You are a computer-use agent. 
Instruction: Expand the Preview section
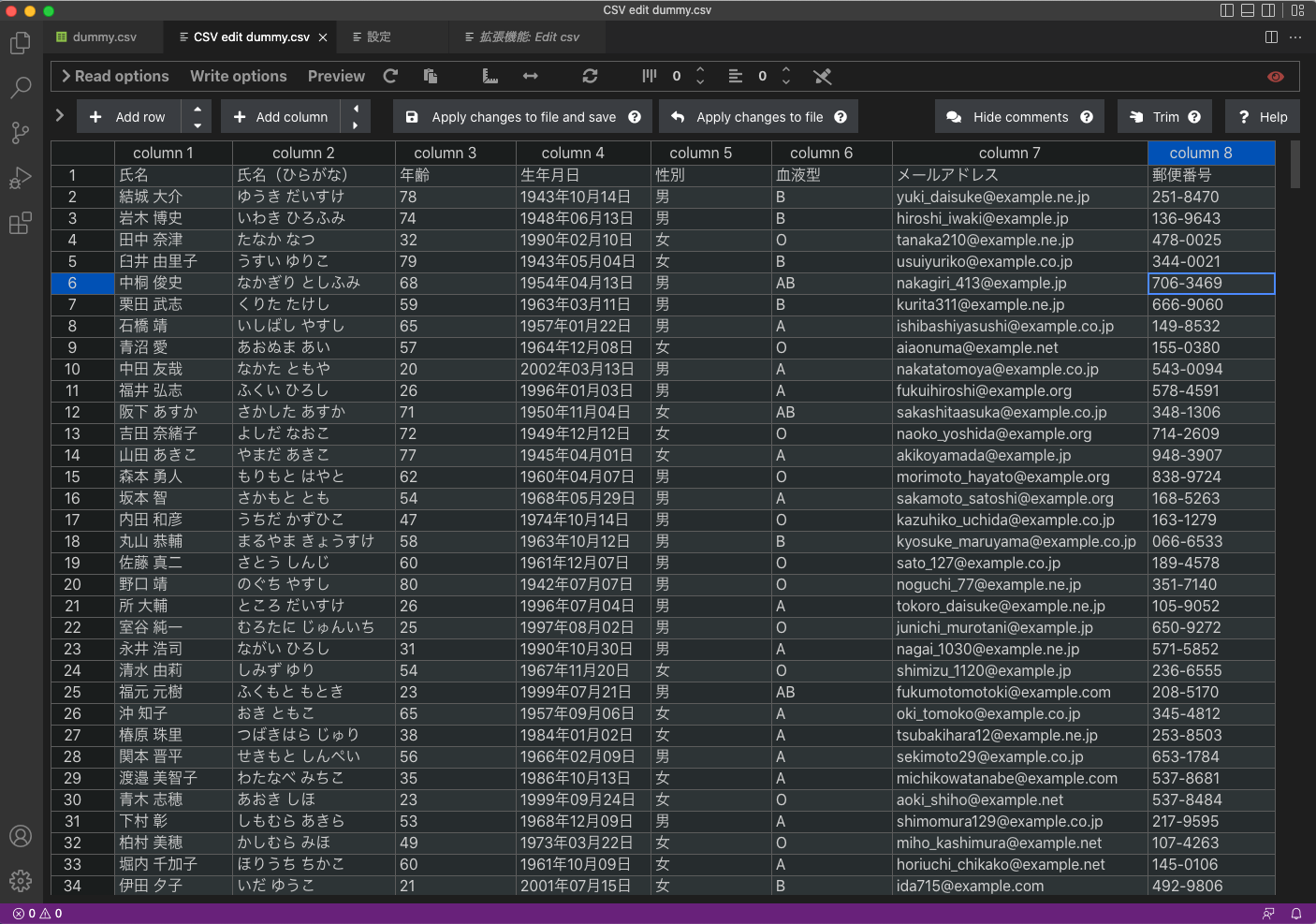336,76
